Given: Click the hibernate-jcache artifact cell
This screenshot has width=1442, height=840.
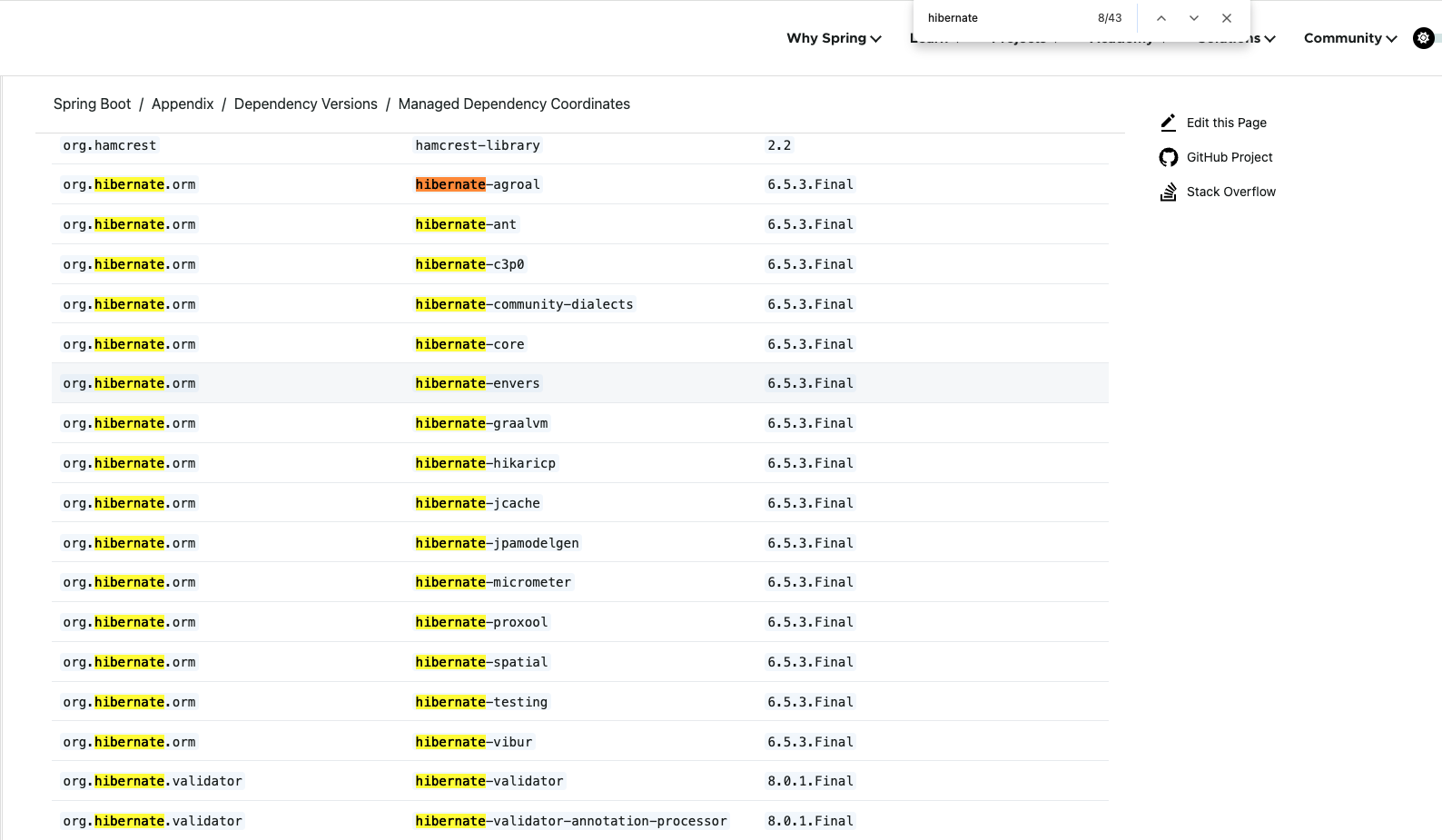Looking at the screenshot, I should point(478,503).
